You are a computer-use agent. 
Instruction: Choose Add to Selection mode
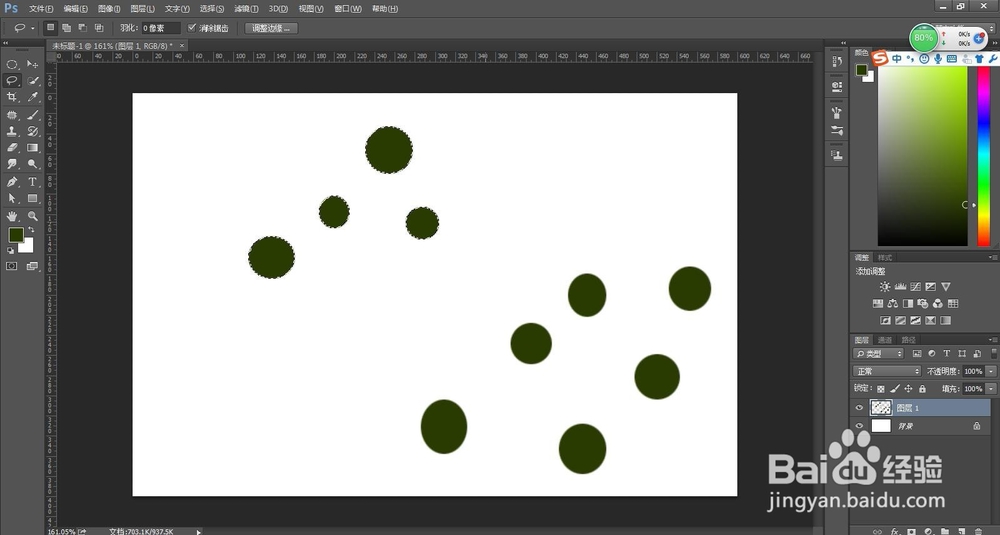click(66, 28)
